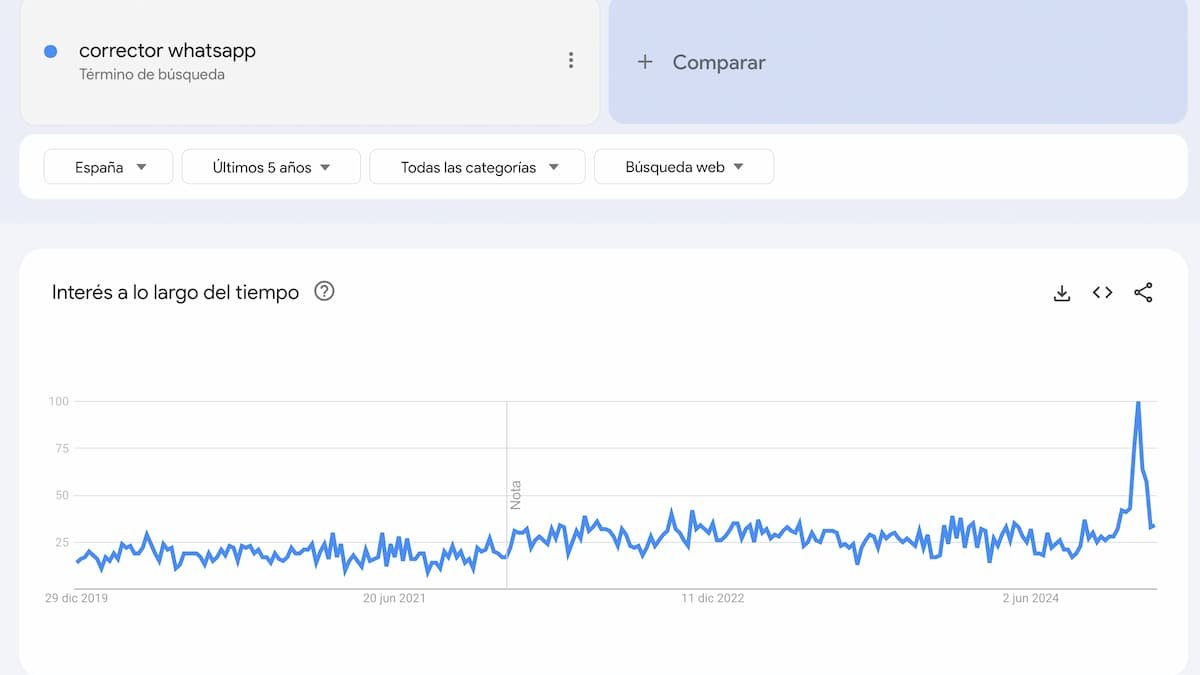Click the blue dot beside corrector whatsapp
Image resolution: width=1200 pixels, height=675 pixels.
pos(50,52)
